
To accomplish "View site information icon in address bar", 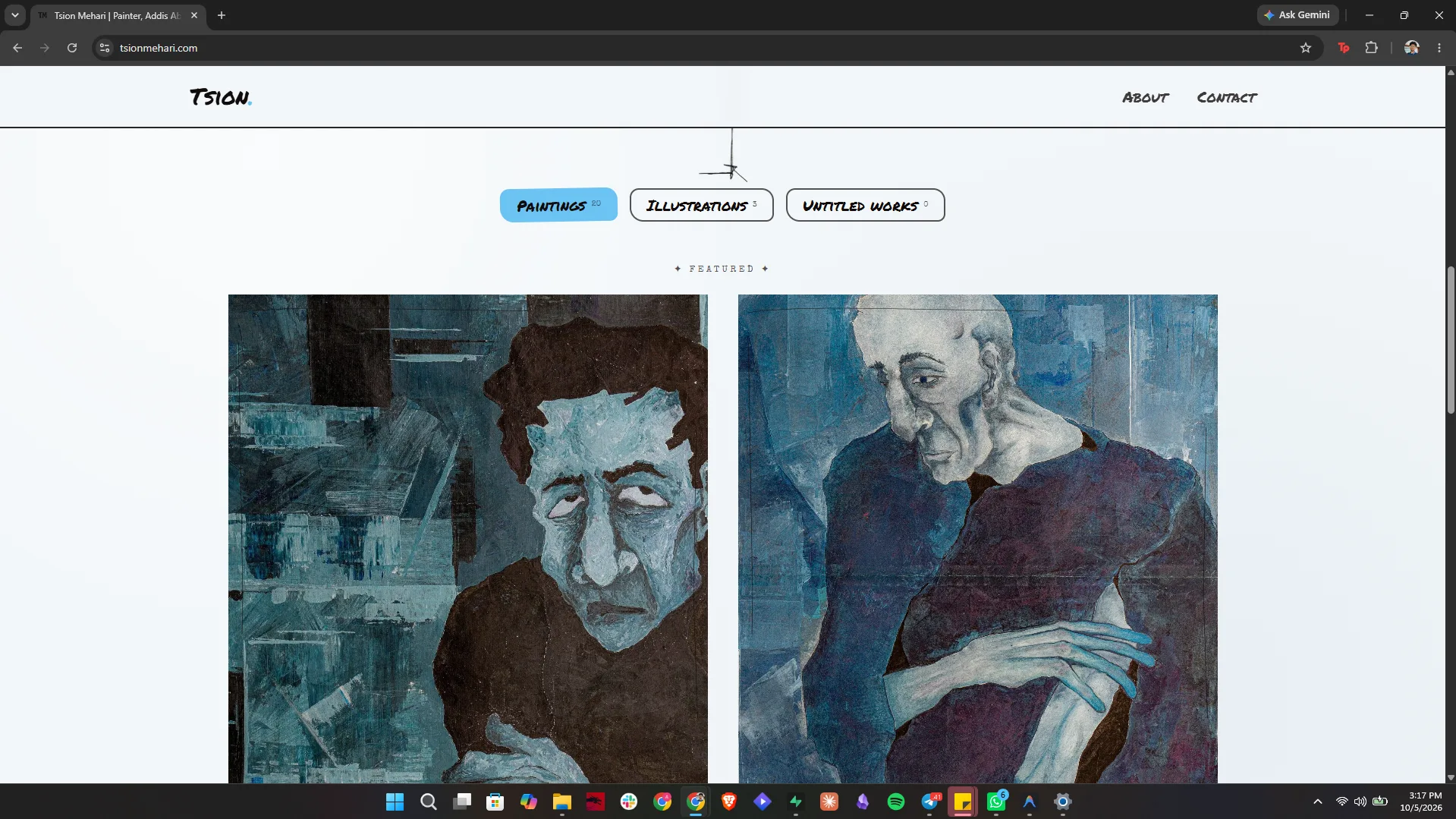I will coord(105,48).
